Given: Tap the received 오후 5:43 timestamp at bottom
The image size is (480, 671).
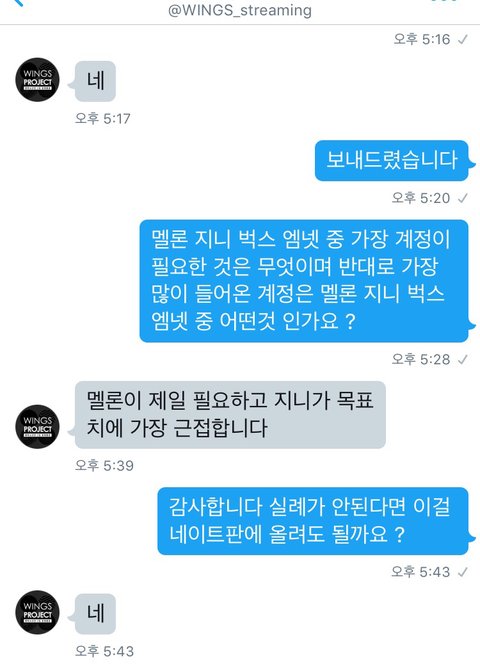Looking at the screenshot, I should tap(104, 651).
